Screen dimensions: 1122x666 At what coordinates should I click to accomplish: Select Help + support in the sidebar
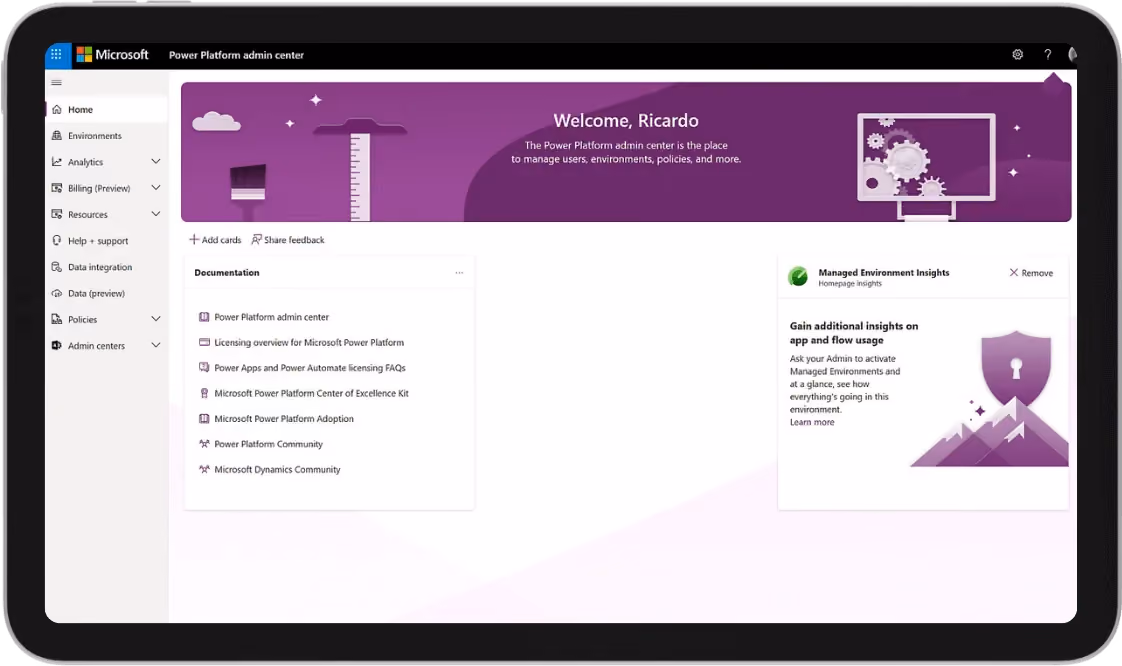click(107, 240)
